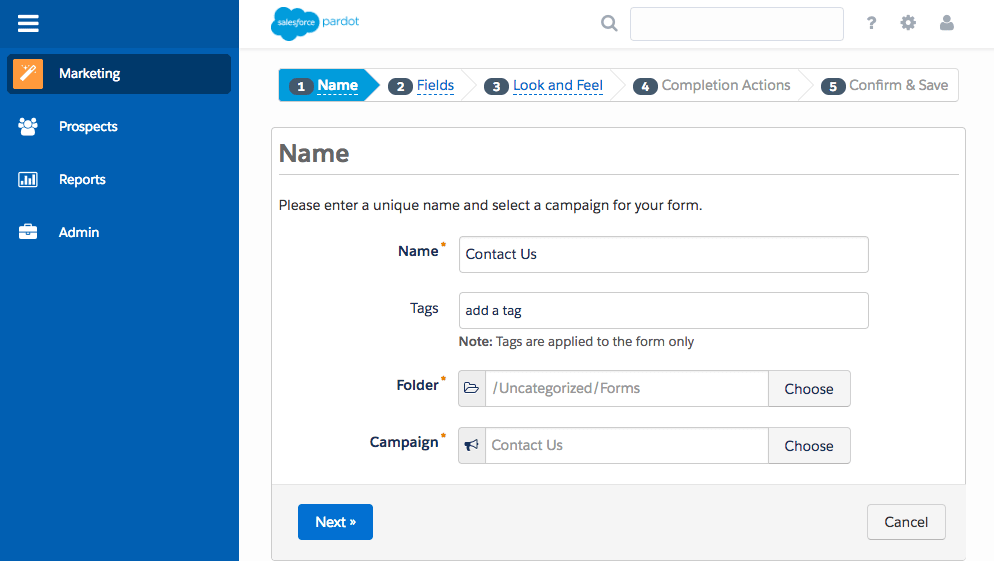Open the hamburger menu icon
Image resolution: width=994 pixels, height=561 pixels.
[x=28, y=23]
